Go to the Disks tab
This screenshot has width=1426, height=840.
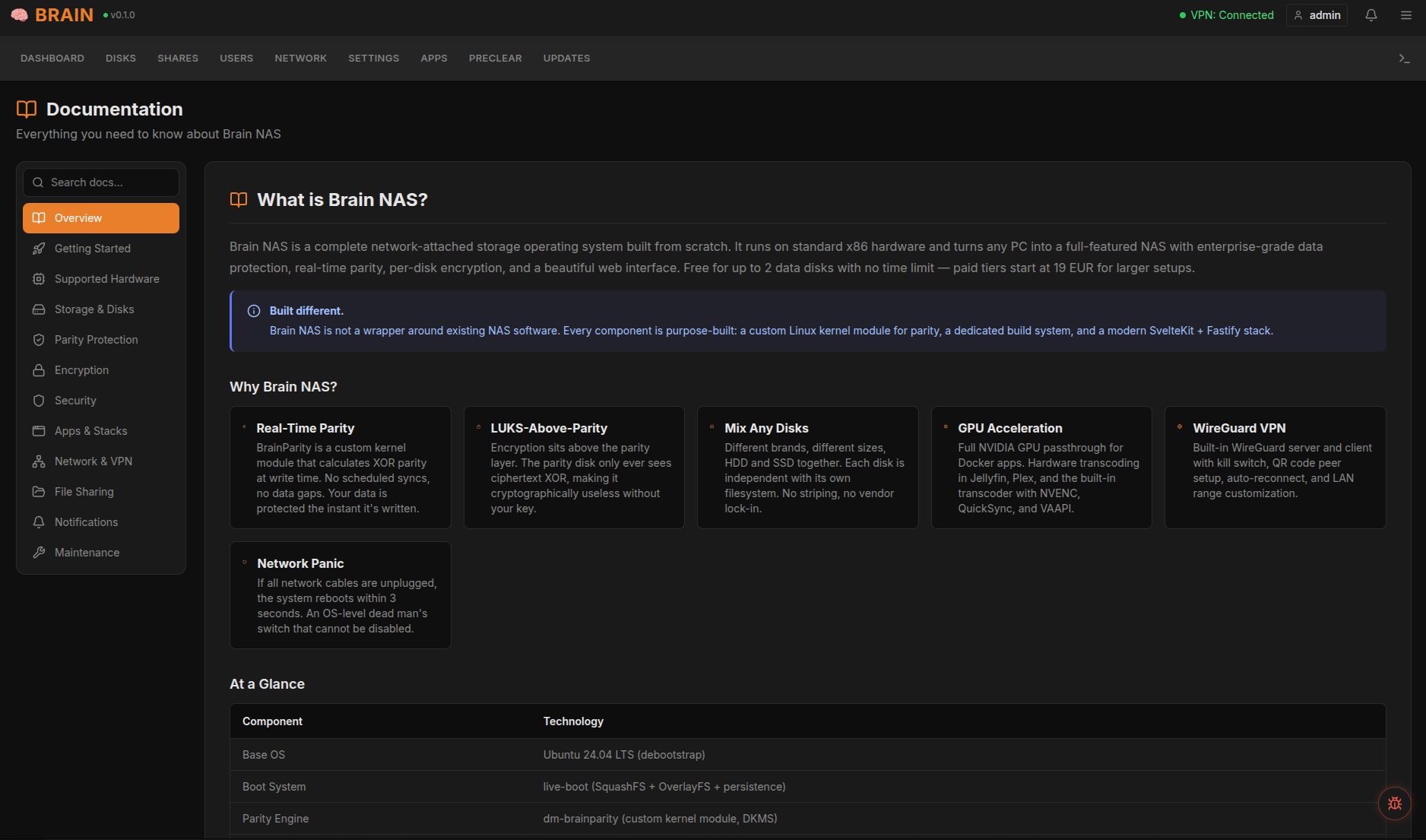pos(121,59)
